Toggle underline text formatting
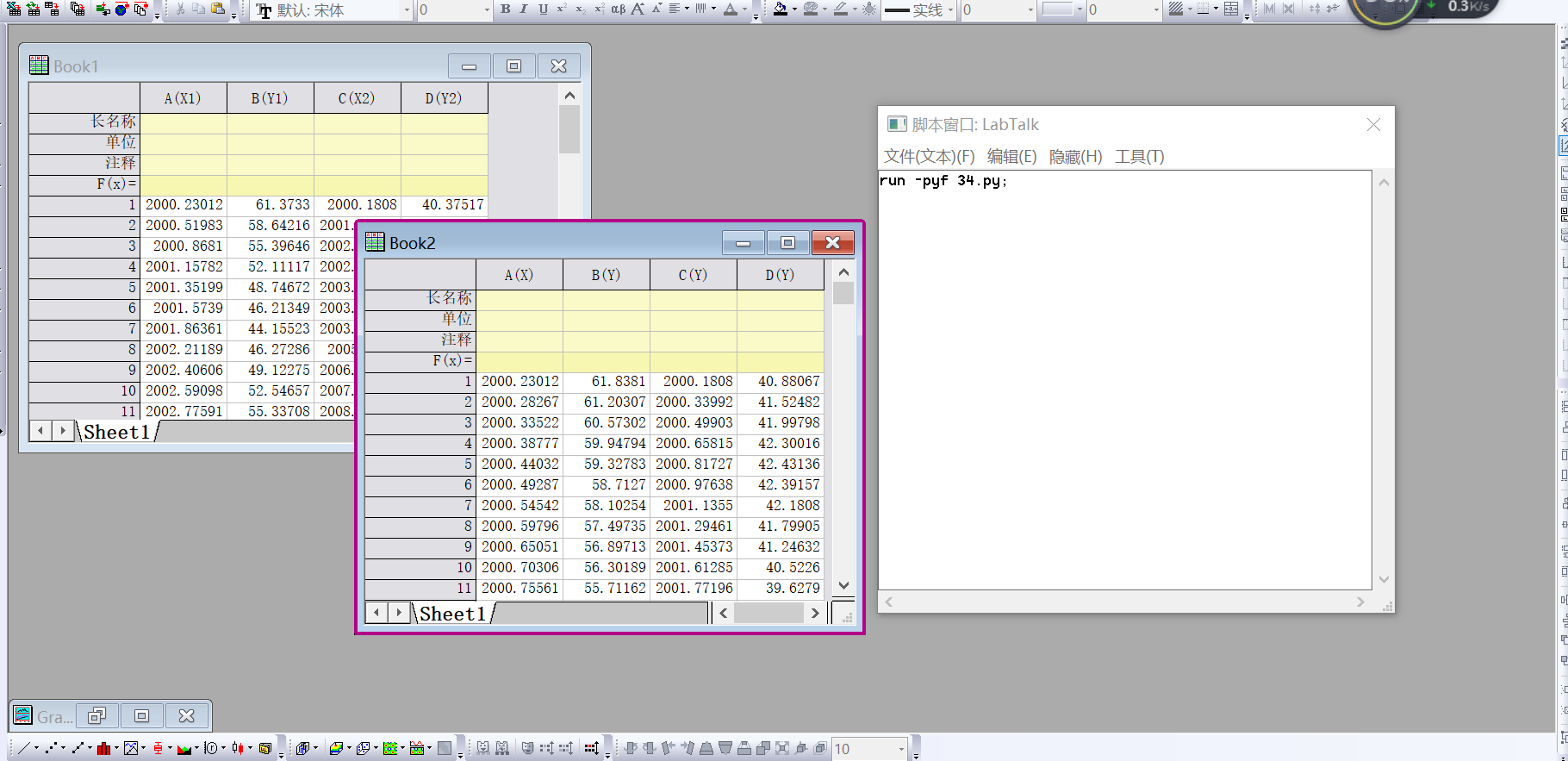This screenshot has height=761, width=1568. pos(543,9)
